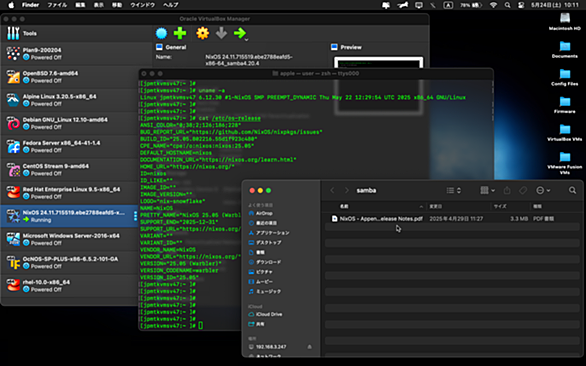The image size is (586, 366).
Task: Select the rhel-10.0-x86_64 virtual machine
Action: point(70,286)
